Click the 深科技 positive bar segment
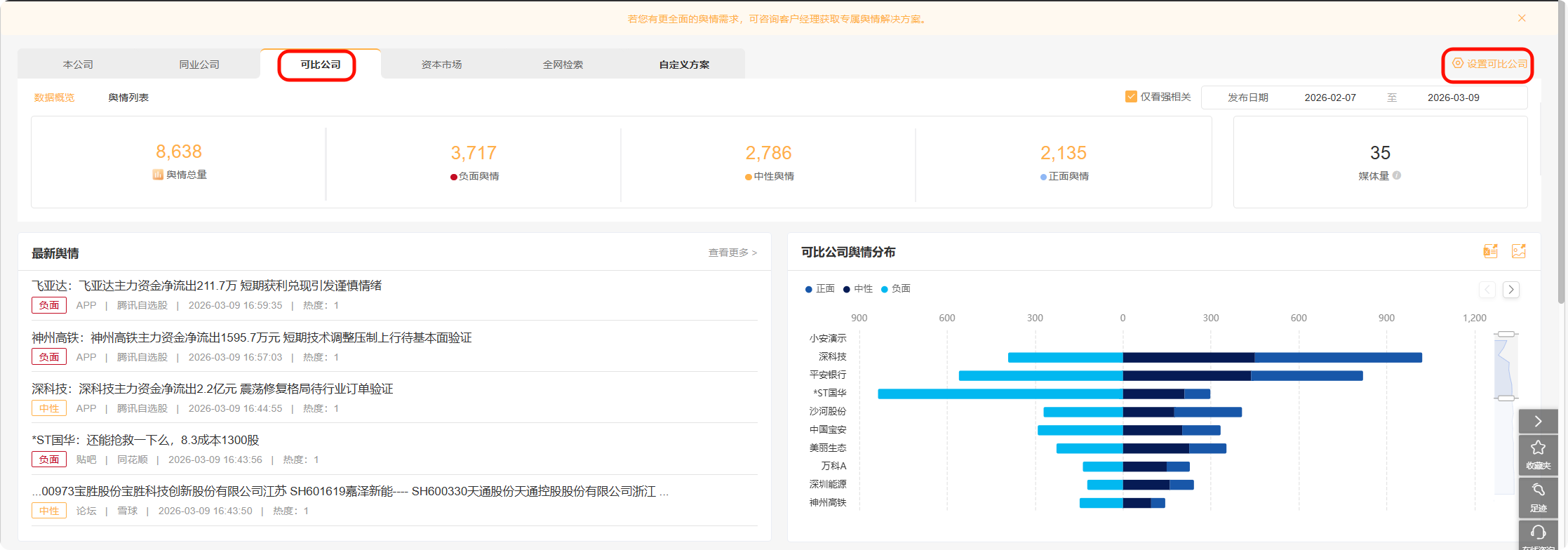The width and height of the screenshot is (1568, 550). point(1337,358)
